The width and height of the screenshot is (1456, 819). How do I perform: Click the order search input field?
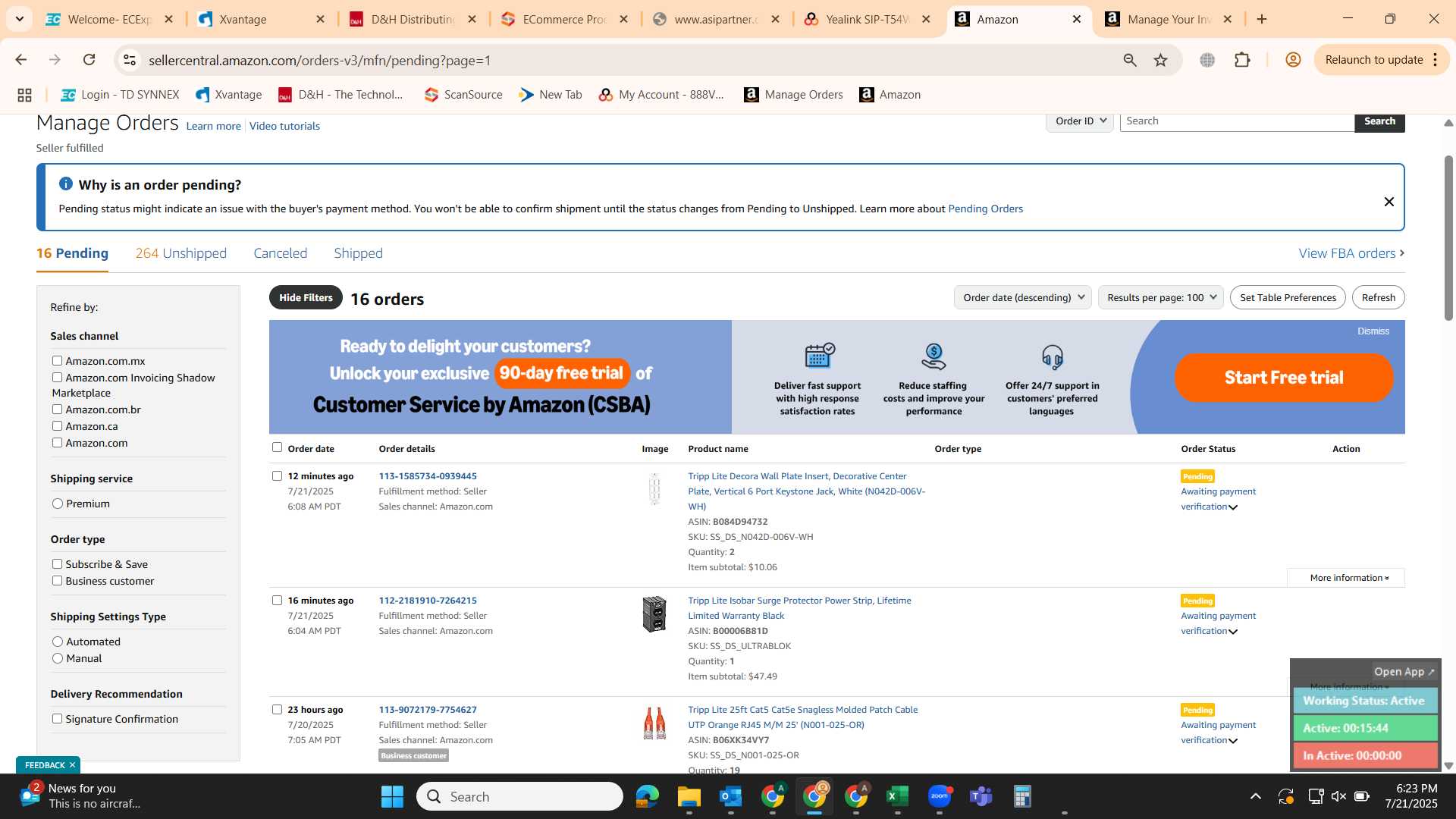pos(1237,121)
